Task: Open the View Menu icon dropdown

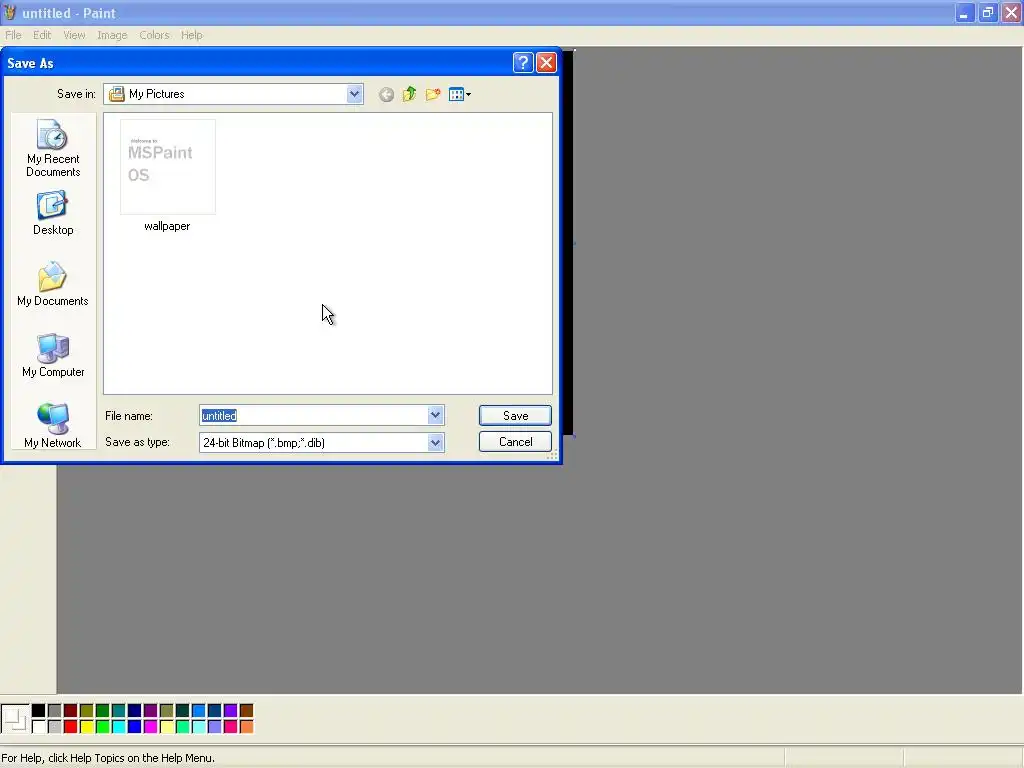Action: [x=460, y=95]
